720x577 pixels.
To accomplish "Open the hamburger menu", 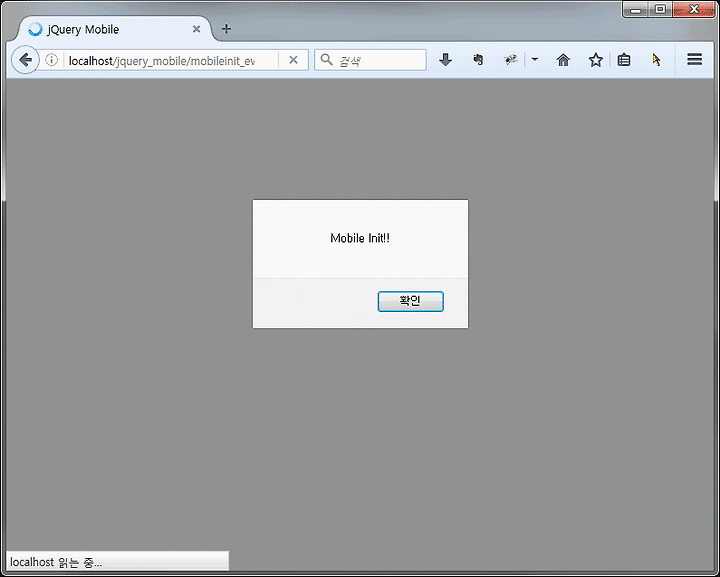I will pos(694,59).
